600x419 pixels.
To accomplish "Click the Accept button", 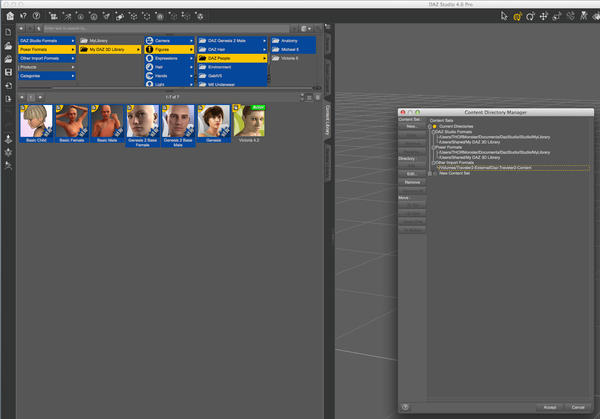I will point(550,407).
